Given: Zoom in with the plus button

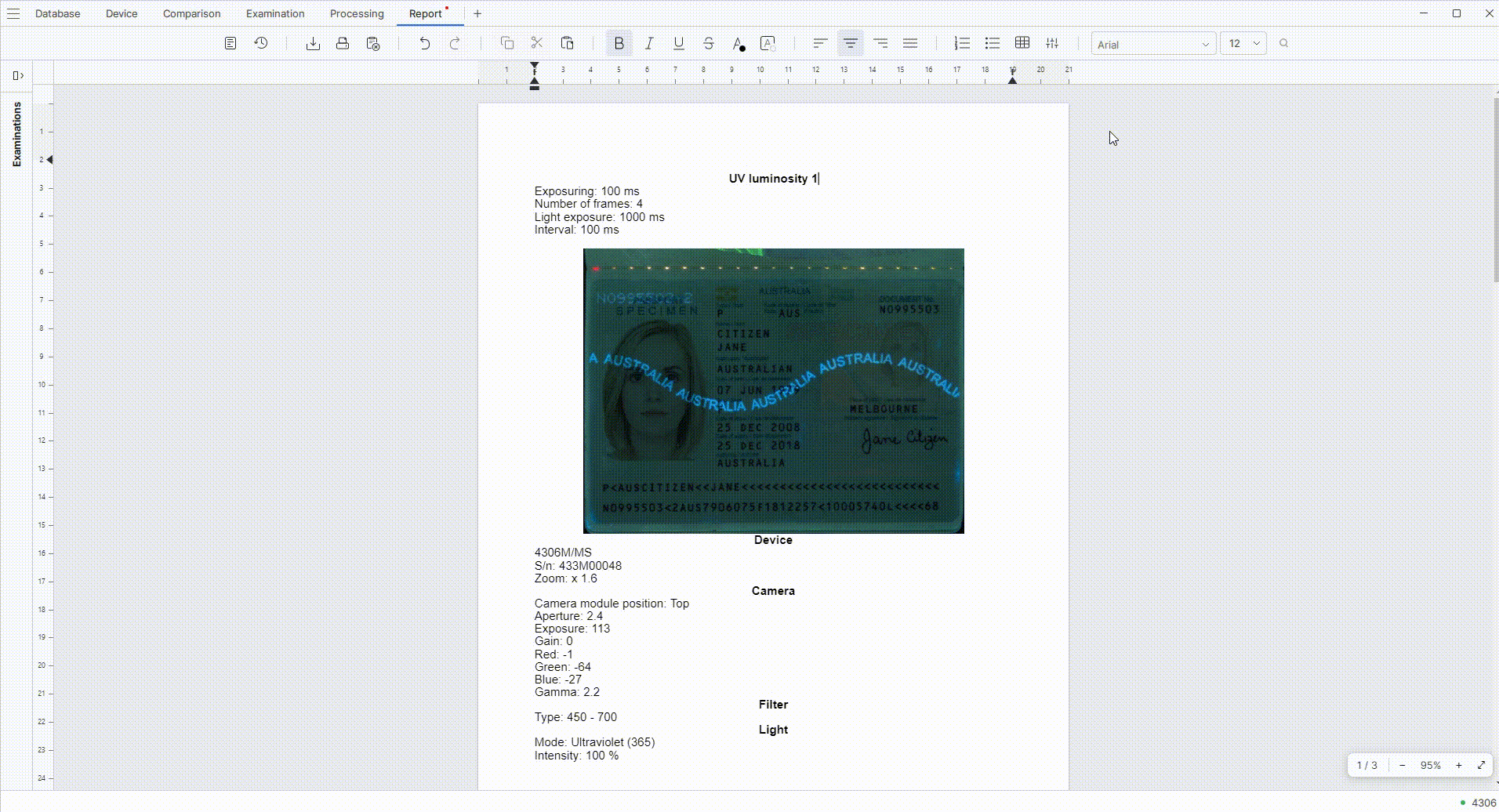Looking at the screenshot, I should [x=1459, y=765].
